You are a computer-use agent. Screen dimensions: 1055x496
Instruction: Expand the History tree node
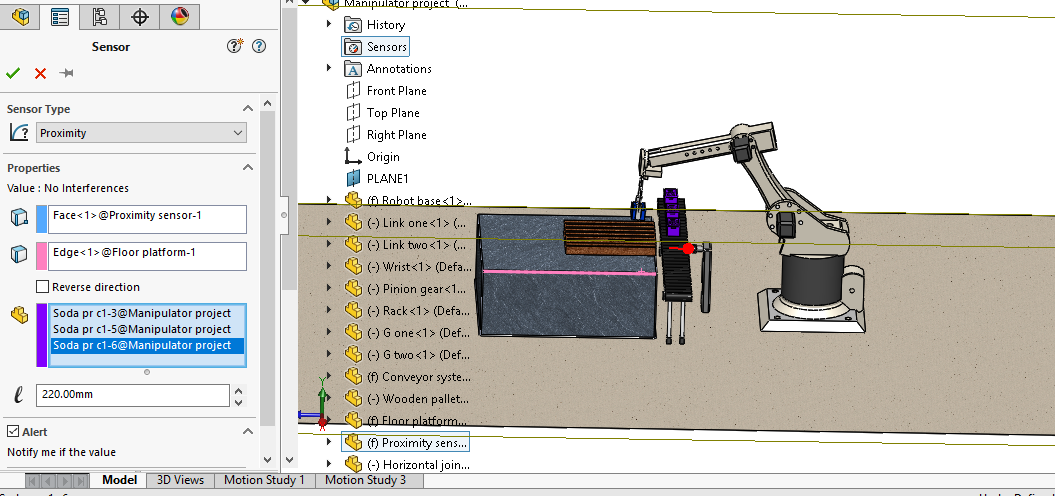(329, 24)
